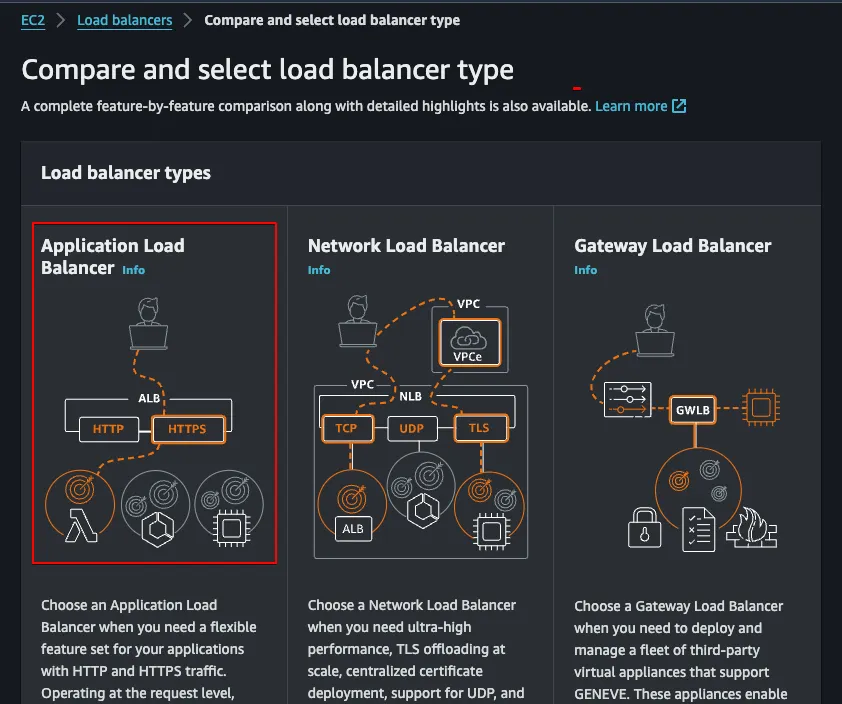Click the ALB target box in the NLB diagram

pyautogui.click(x=353, y=529)
